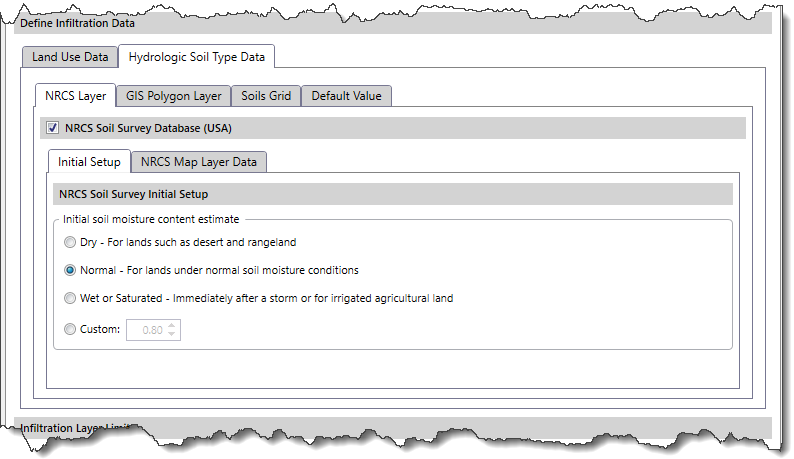Increase the Custom value with the up arrow

[x=173, y=324]
